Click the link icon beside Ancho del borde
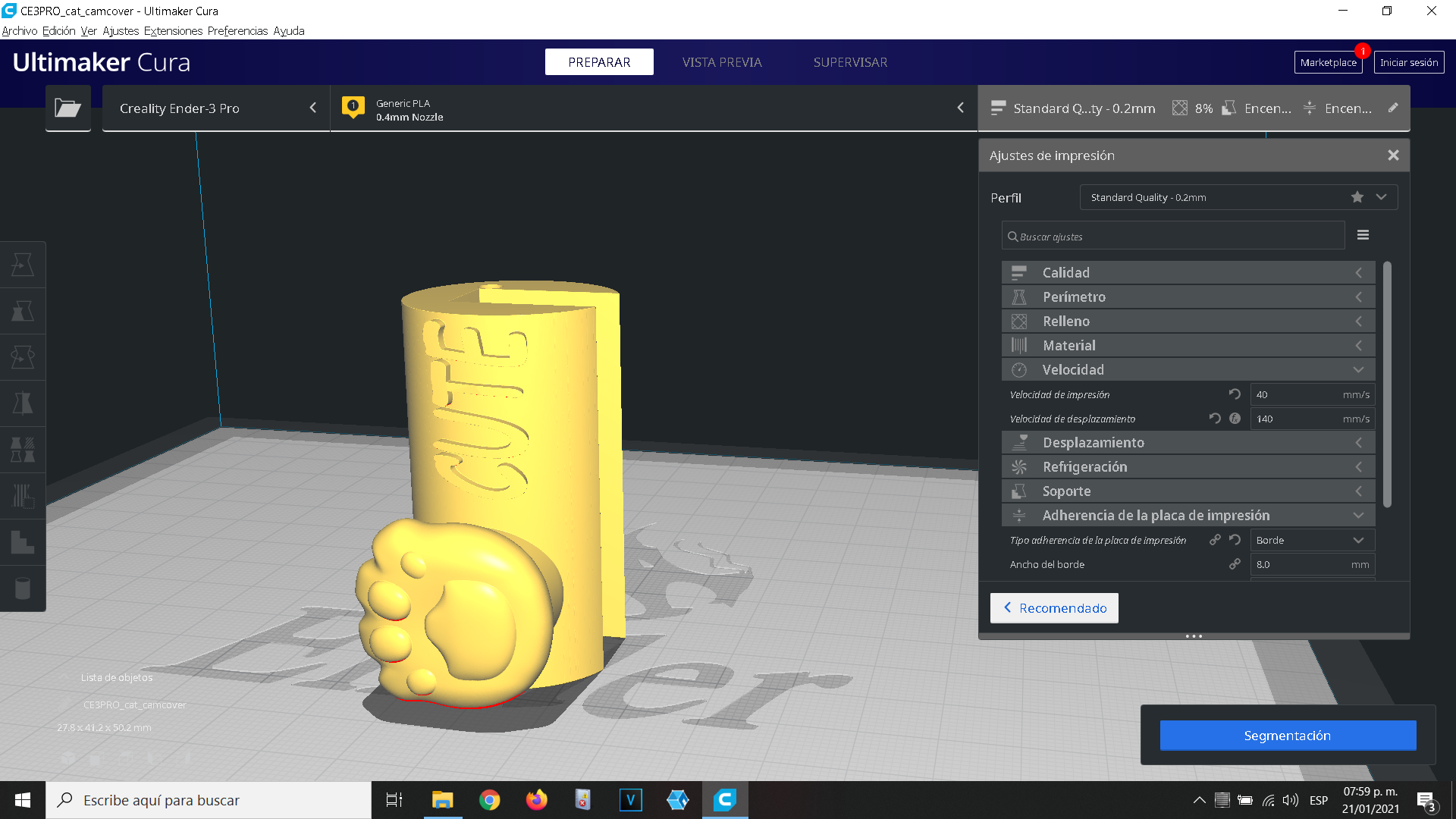The image size is (1456, 819). [1235, 564]
